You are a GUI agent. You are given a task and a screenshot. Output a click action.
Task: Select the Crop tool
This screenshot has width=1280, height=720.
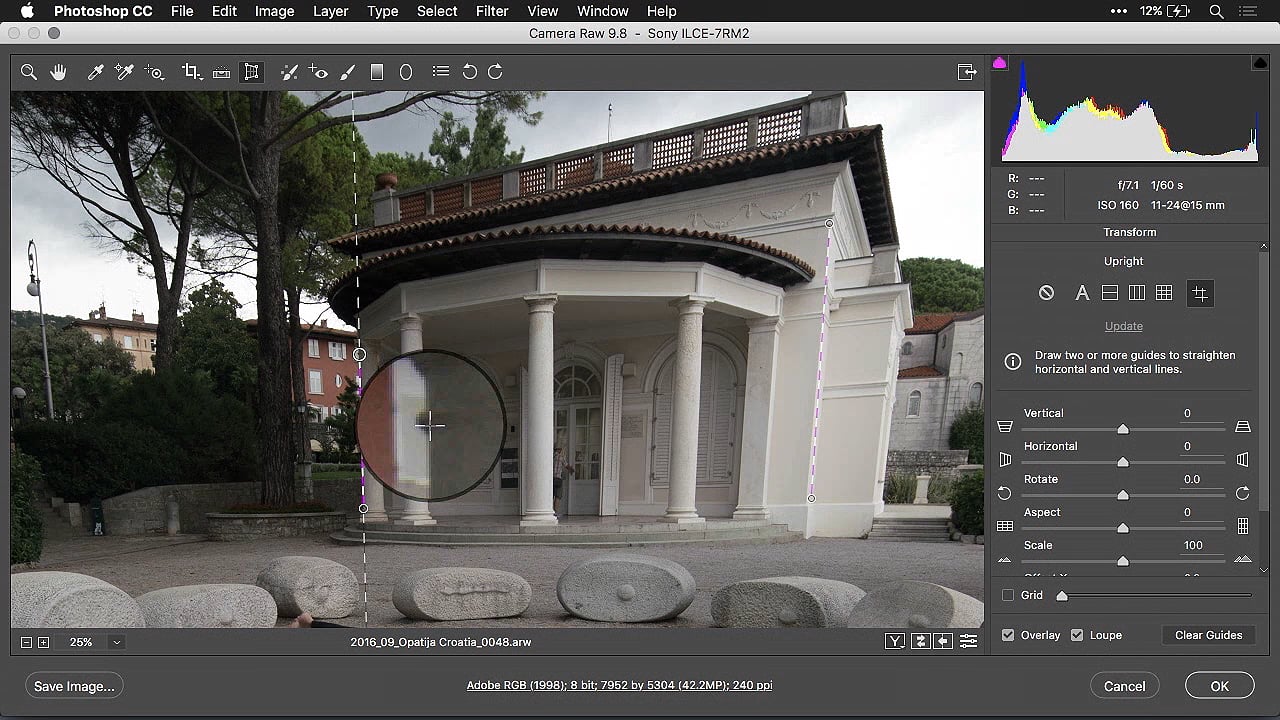(x=191, y=72)
